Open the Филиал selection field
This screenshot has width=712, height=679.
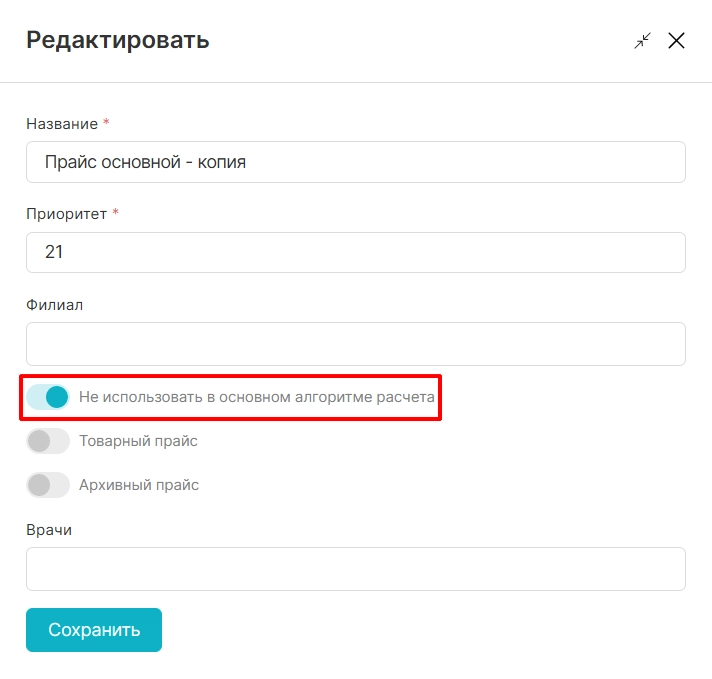coord(355,344)
